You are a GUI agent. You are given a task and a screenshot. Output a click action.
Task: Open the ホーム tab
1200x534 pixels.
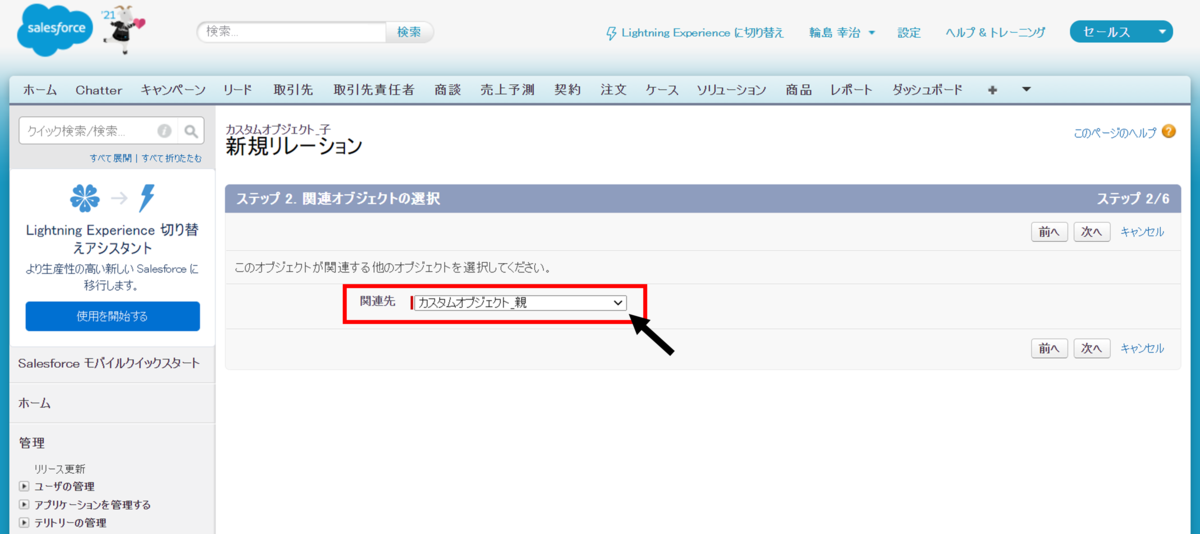(x=40, y=90)
